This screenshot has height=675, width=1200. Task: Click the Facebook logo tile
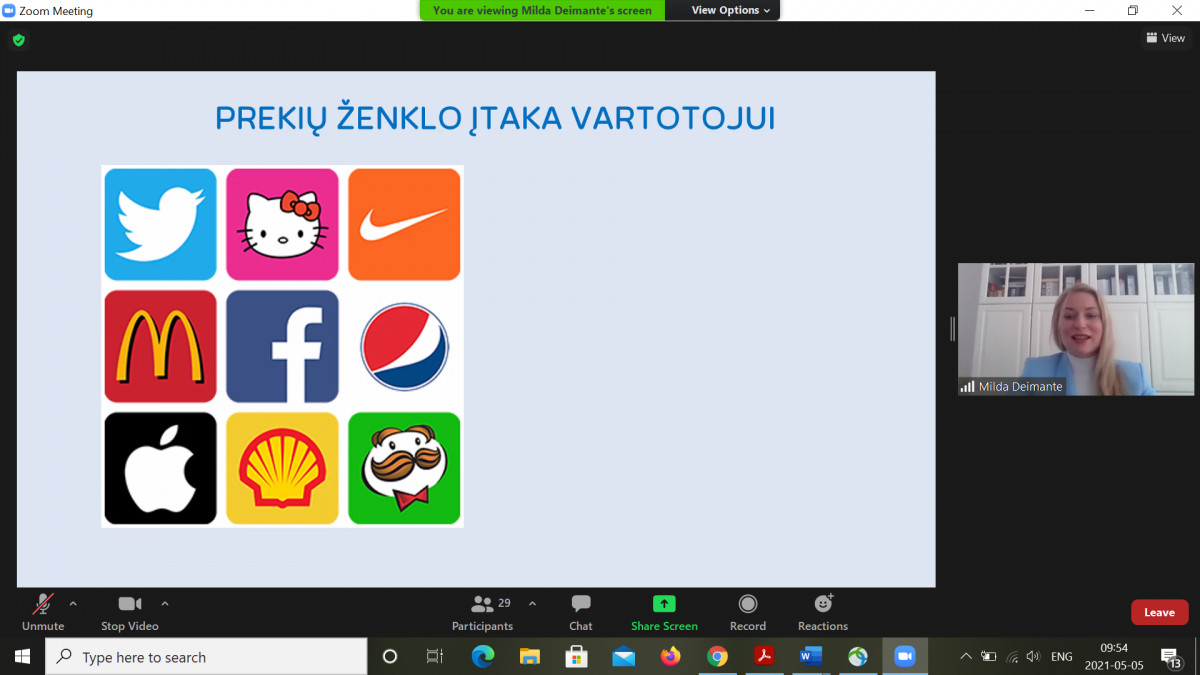pos(282,346)
